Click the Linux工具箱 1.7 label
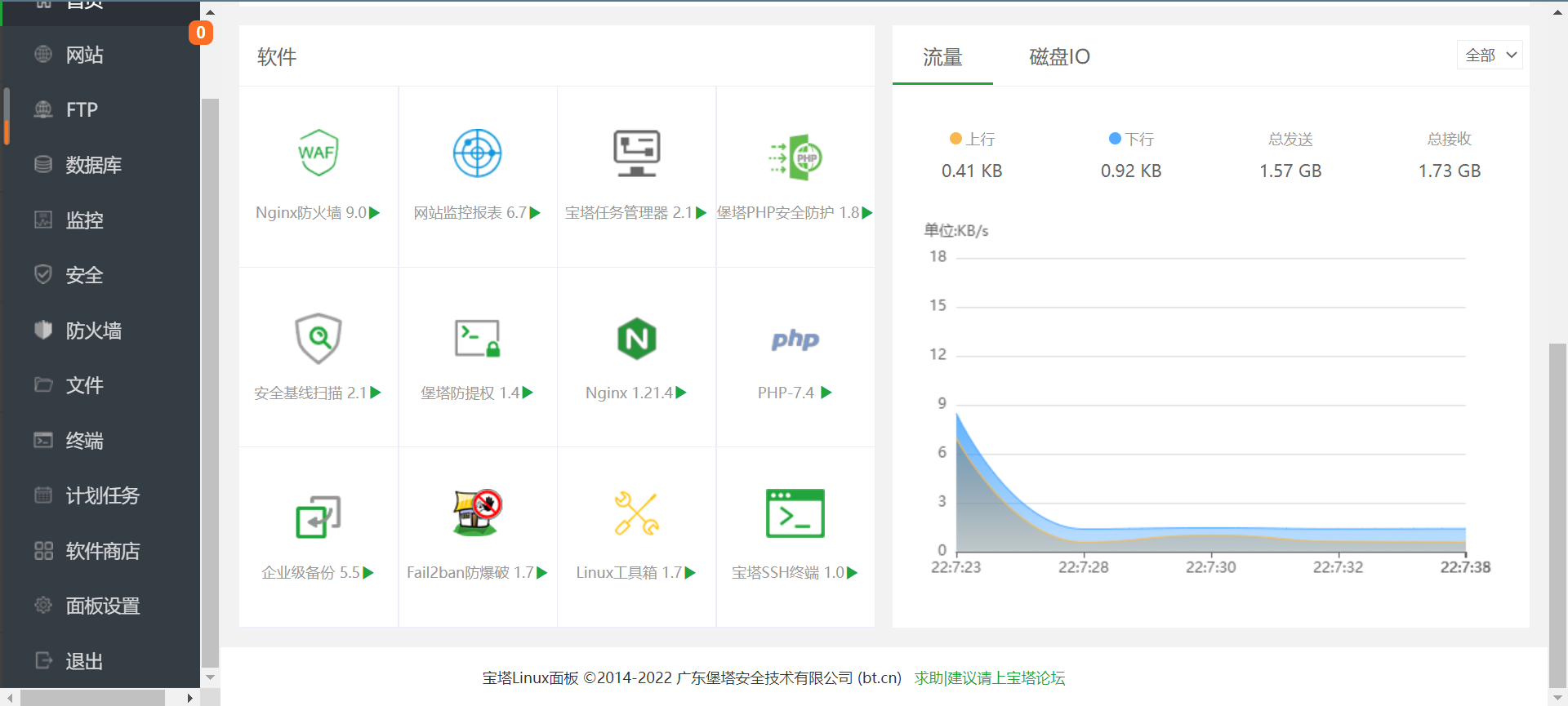The height and width of the screenshot is (706, 1568). (x=629, y=573)
